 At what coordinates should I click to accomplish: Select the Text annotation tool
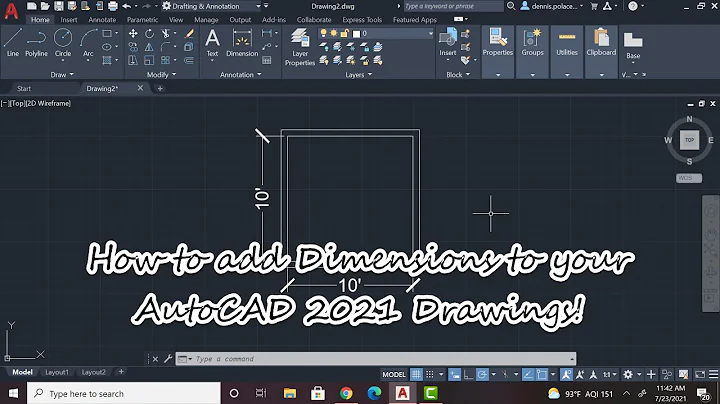point(212,42)
